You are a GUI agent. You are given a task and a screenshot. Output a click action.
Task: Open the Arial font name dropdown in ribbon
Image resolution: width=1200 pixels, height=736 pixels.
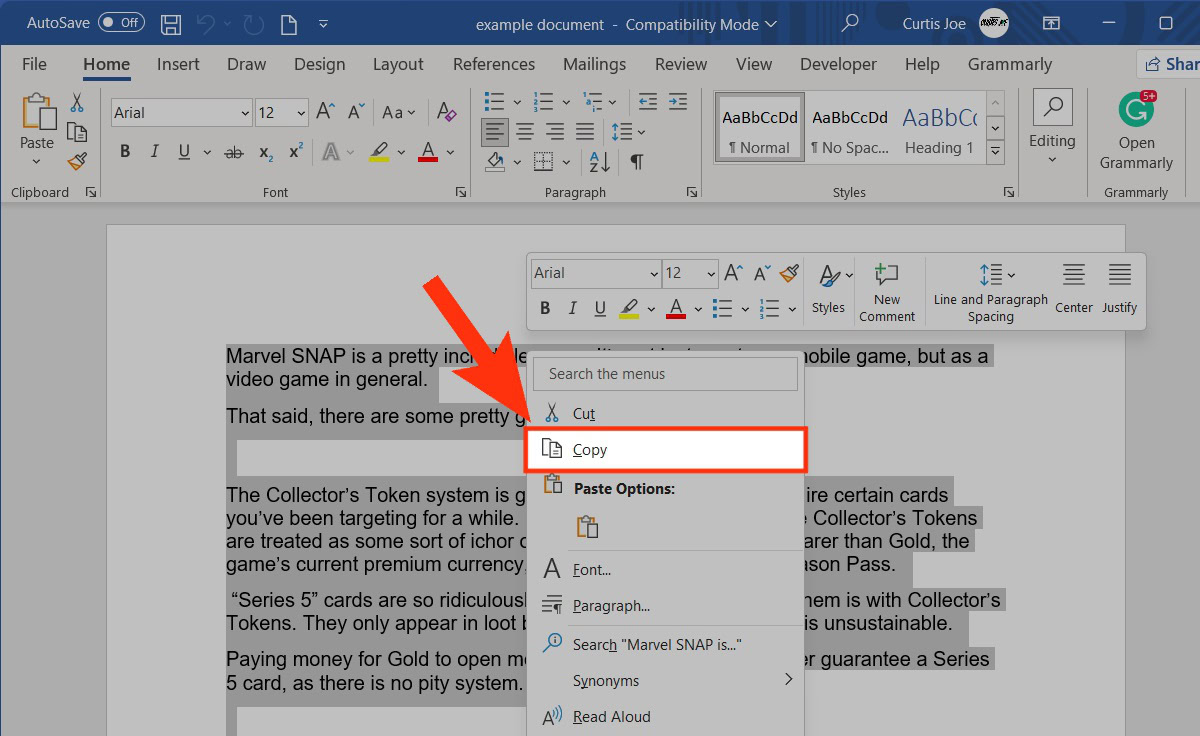click(245, 113)
